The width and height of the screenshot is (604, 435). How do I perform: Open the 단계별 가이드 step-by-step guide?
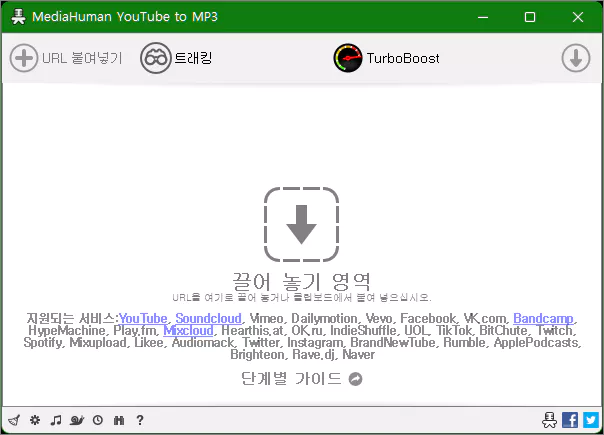(x=302, y=379)
